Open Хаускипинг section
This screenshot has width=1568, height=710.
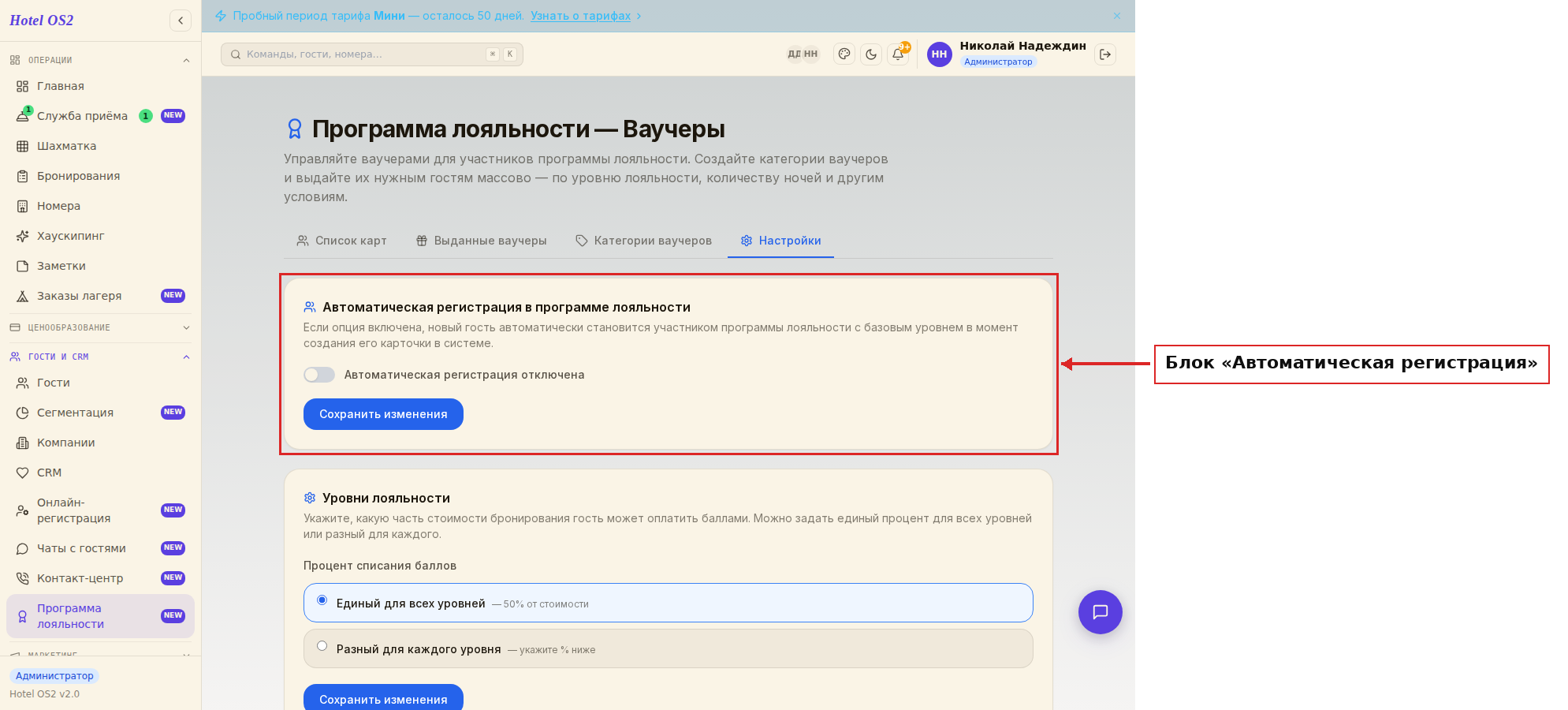(100, 236)
